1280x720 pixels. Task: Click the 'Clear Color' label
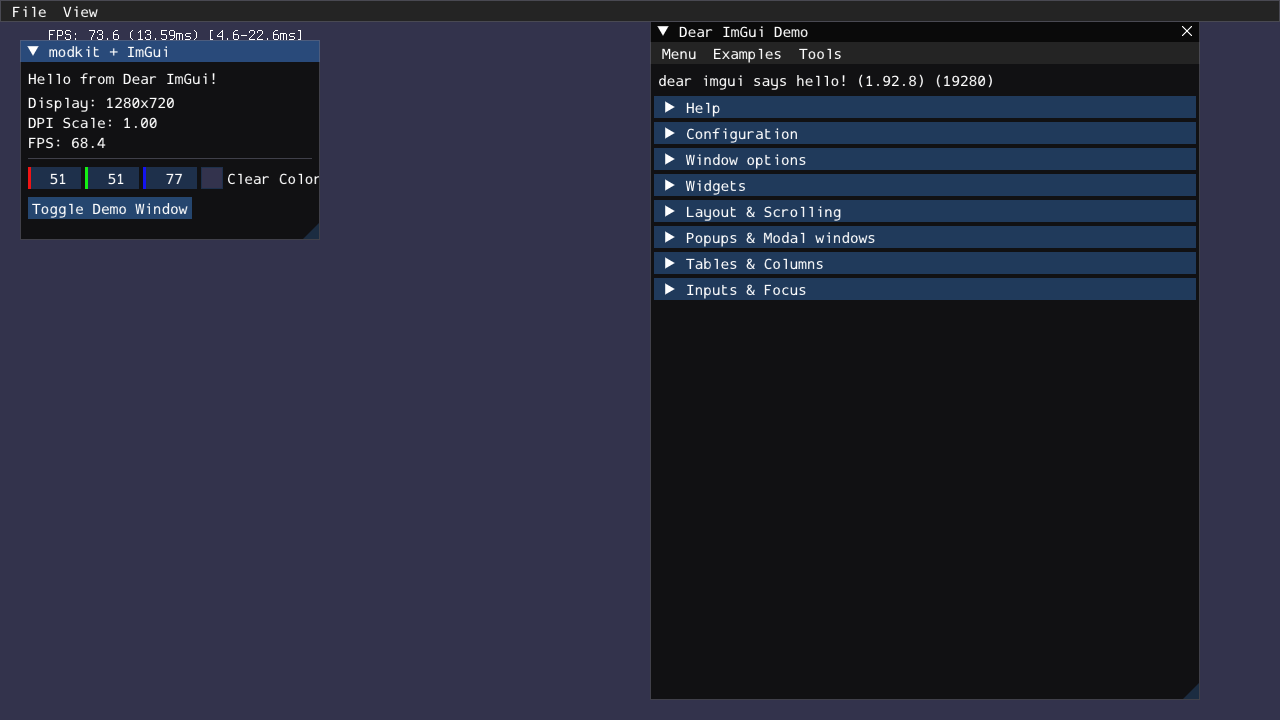click(x=273, y=179)
